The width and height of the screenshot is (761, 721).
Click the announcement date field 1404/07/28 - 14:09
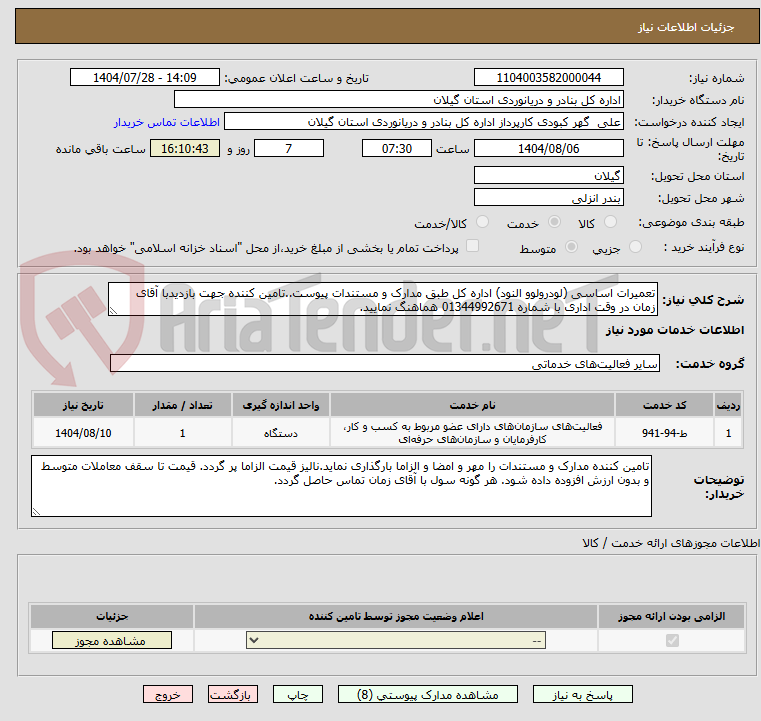coord(145,78)
